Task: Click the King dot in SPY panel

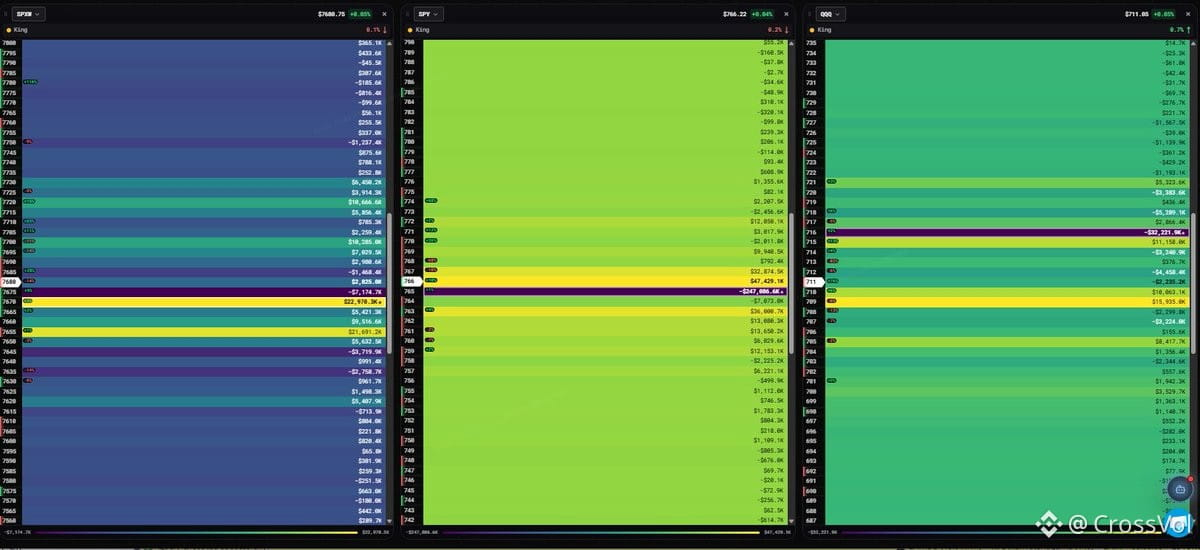Action: (x=409, y=31)
